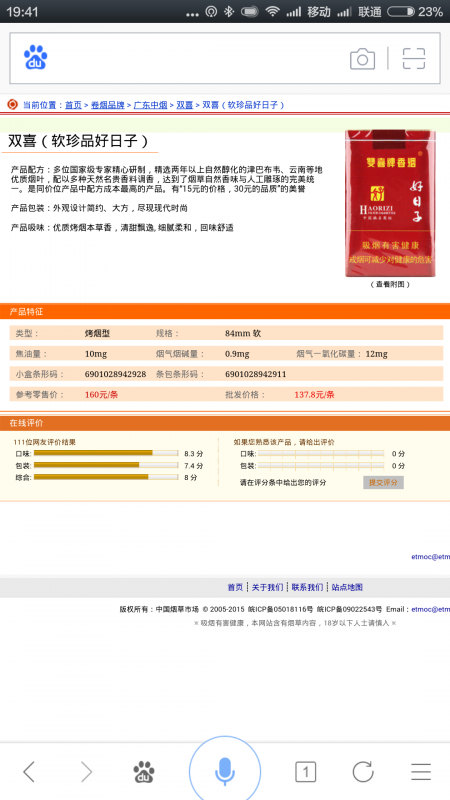Open 广东中烟 breadcrumb link
This screenshot has height=800, width=450.
coord(151,105)
